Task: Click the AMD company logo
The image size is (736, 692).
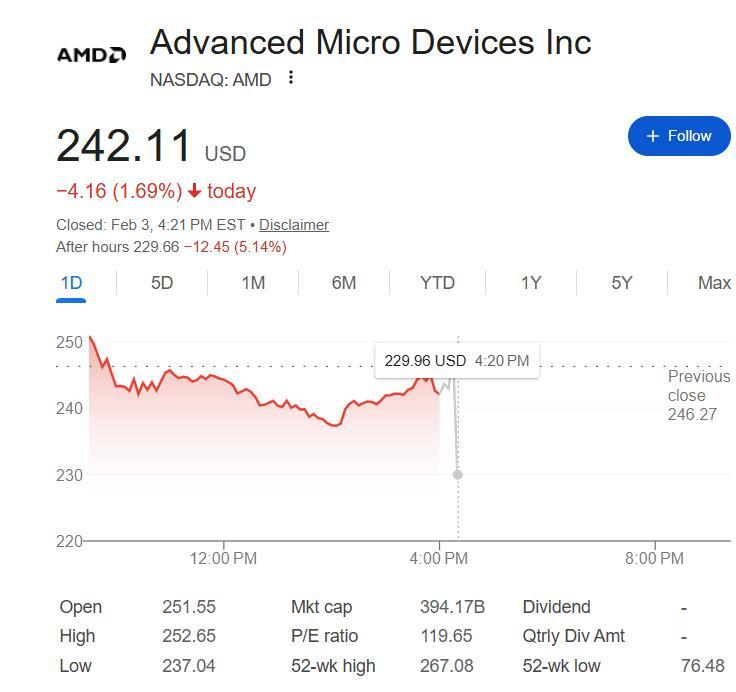Action: [x=91, y=54]
